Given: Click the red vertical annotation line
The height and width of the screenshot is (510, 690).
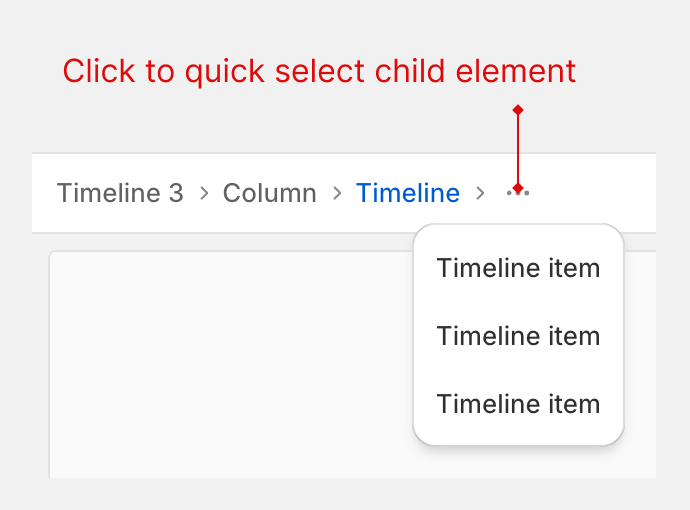Looking at the screenshot, I should (x=517, y=148).
